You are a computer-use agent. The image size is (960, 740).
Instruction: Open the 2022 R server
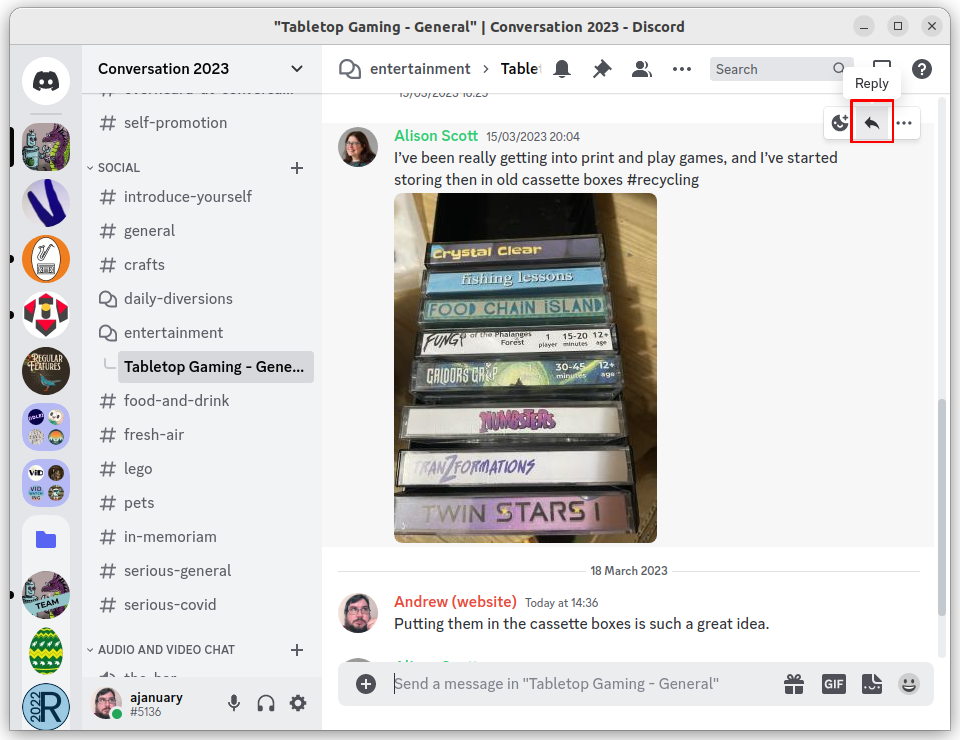pyautogui.click(x=46, y=707)
